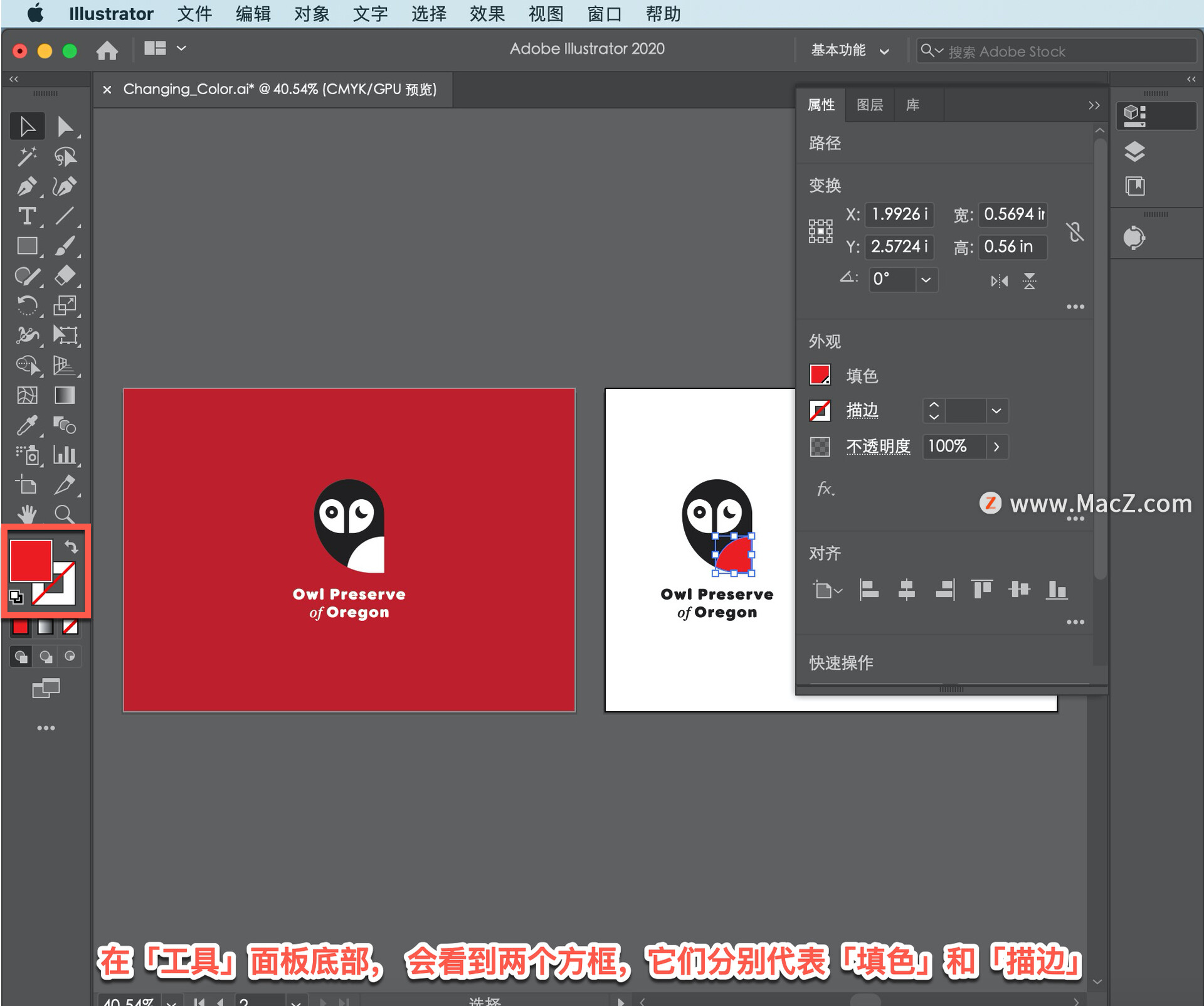Pick the Eyedropper tool
This screenshot has width=1204, height=1006.
point(26,426)
